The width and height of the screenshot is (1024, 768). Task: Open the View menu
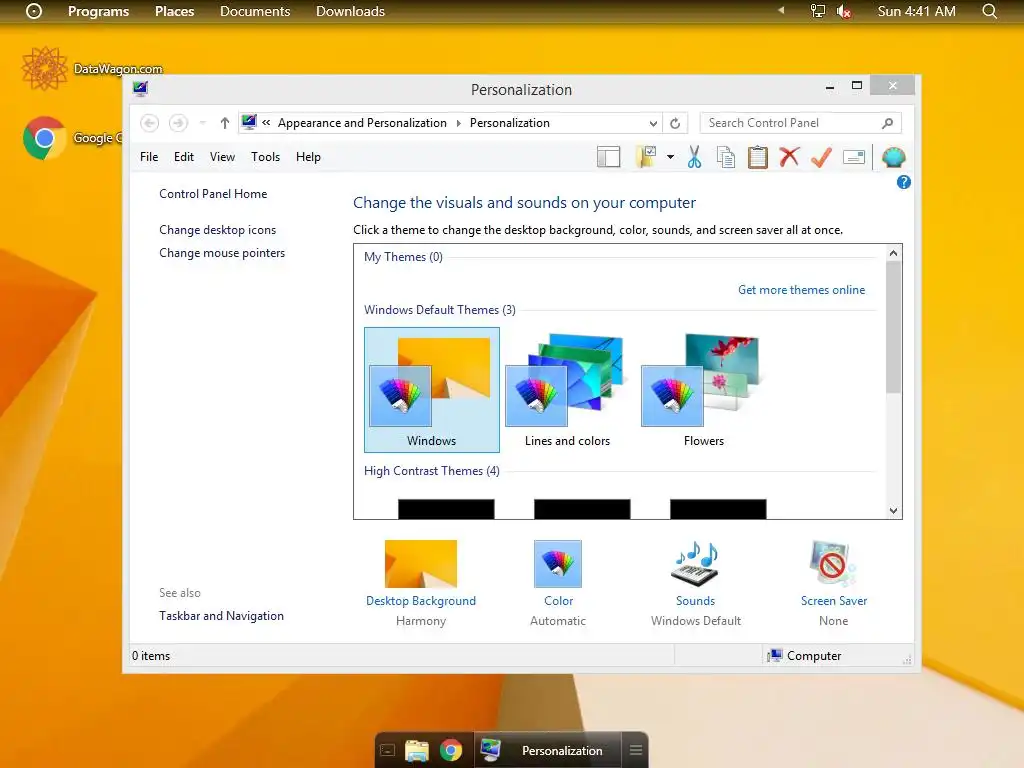[222, 157]
